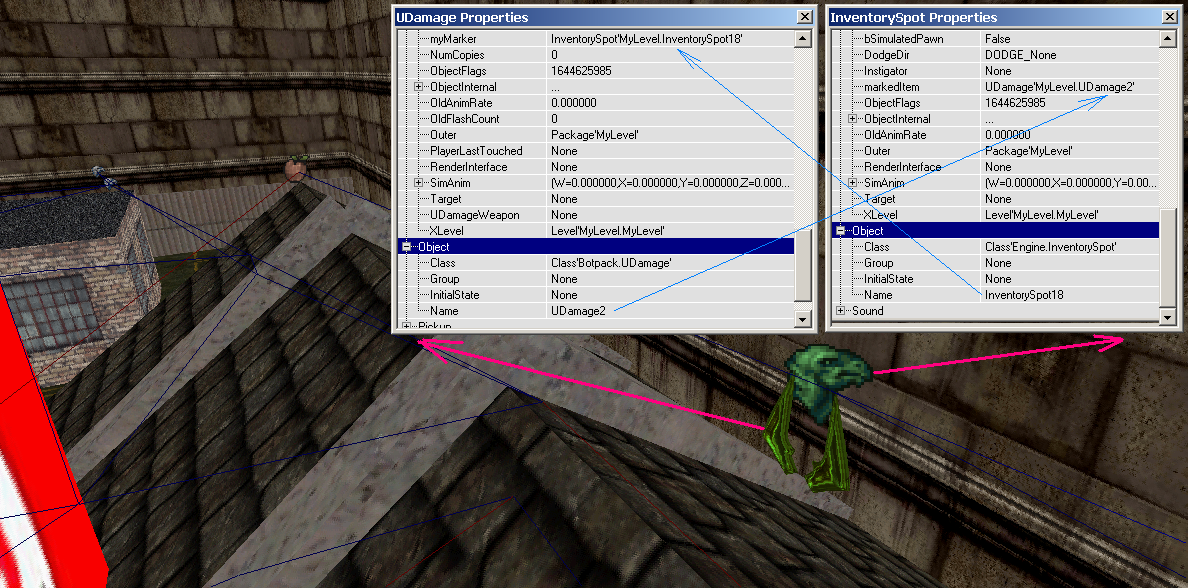The height and width of the screenshot is (588, 1188).
Task: Select the red apple actor on wall
Action: coord(295,167)
